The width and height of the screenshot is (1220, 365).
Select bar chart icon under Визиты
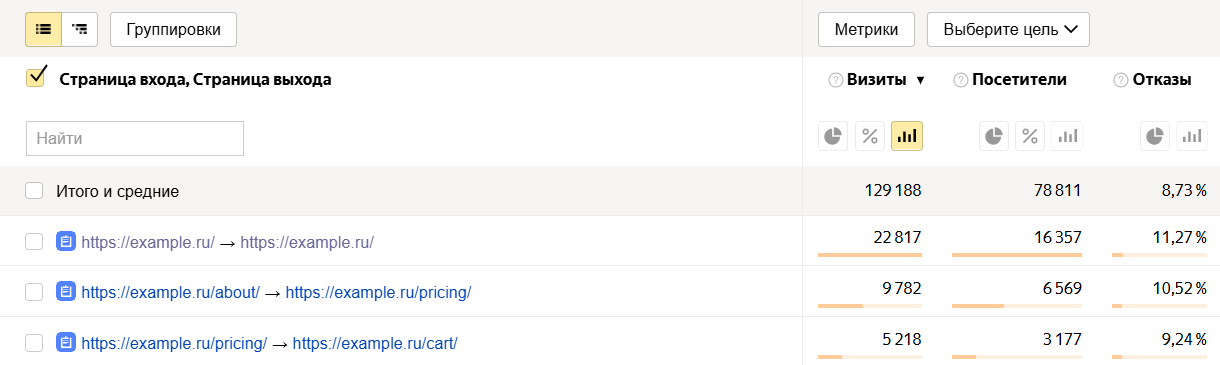tap(907, 136)
